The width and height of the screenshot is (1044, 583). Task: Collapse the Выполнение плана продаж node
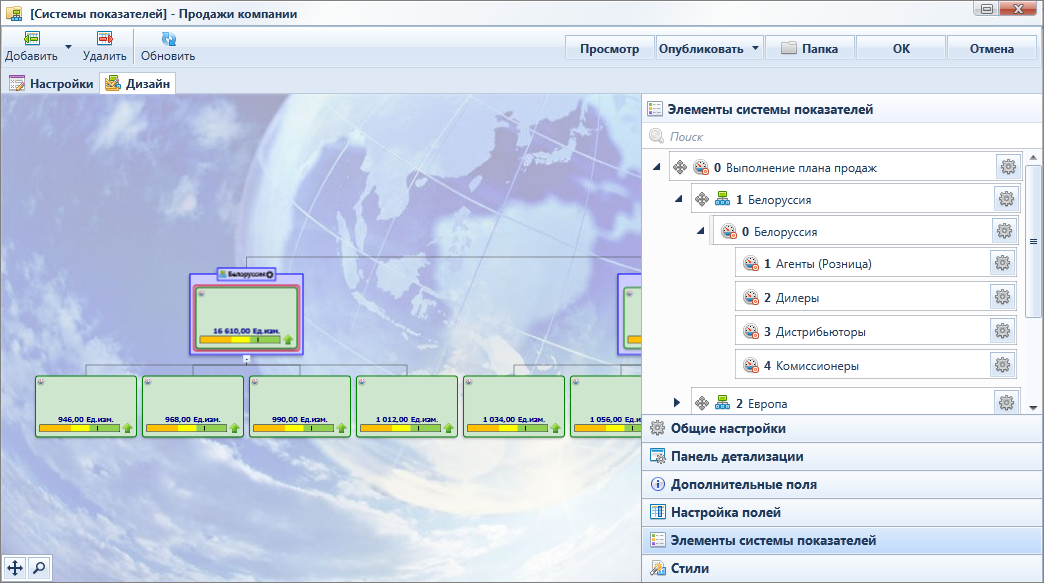tap(656, 167)
